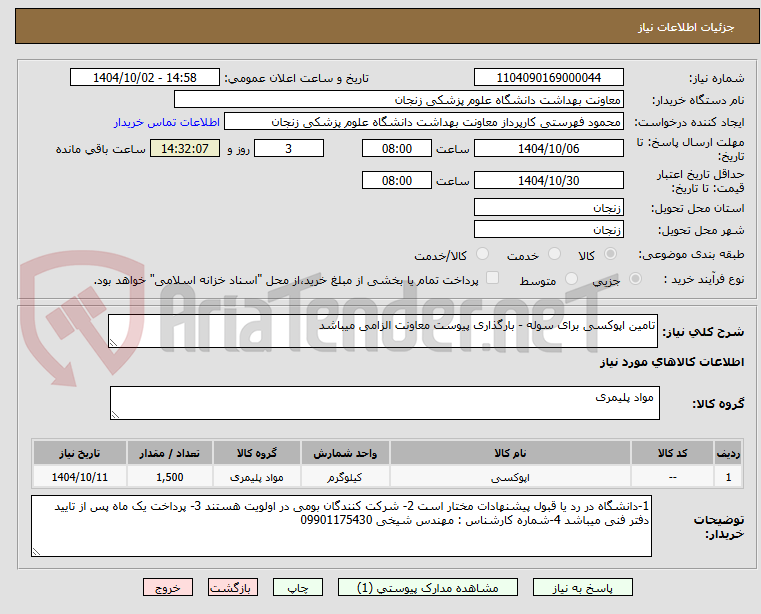Click the نام دستگاه خریدار field
The height and width of the screenshot is (614, 761).
coord(398,100)
